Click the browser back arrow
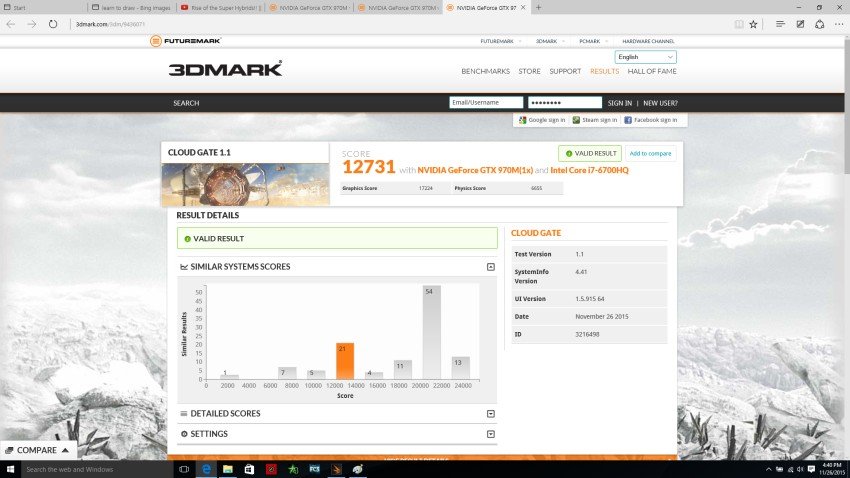This screenshot has height=478, width=850. pos(11,23)
